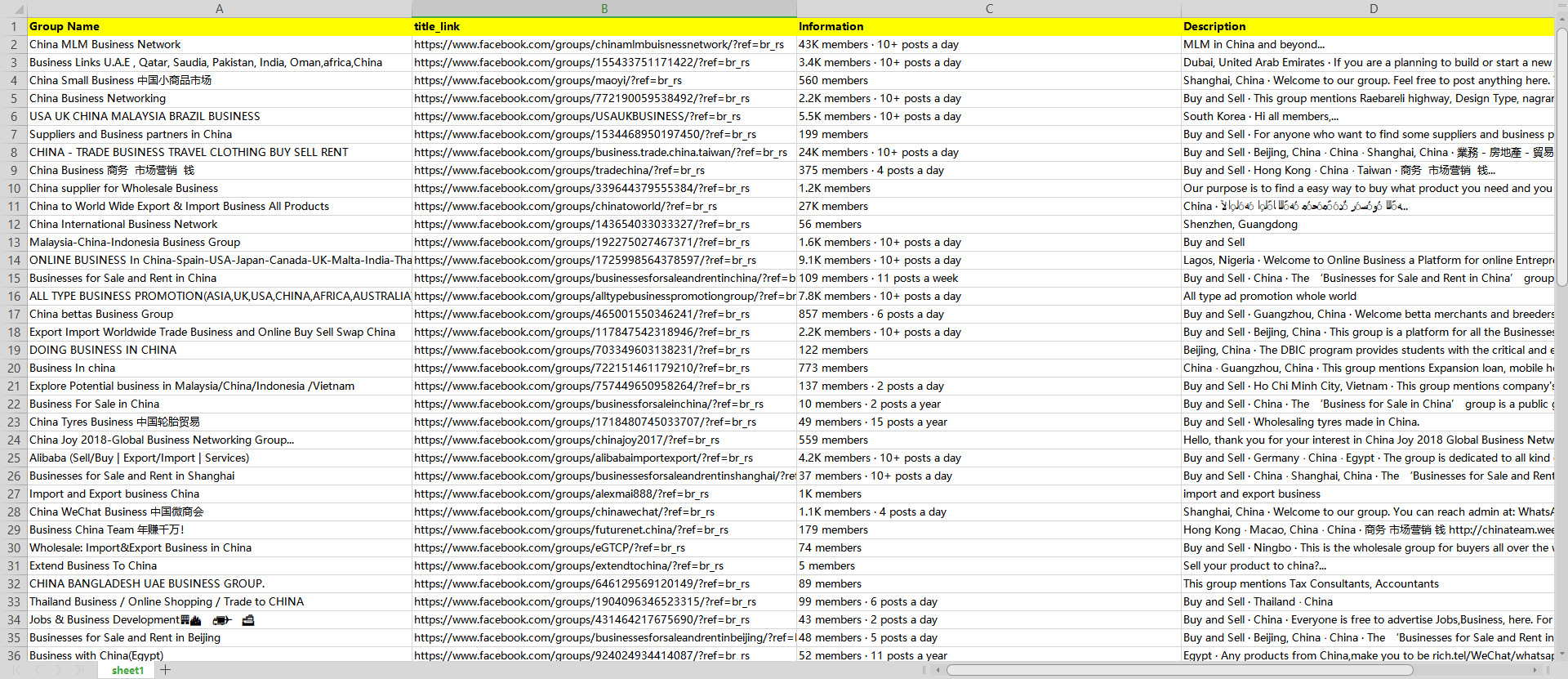Click the select-all corner above row 1
The height and width of the screenshot is (679, 1568).
(x=14, y=8)
